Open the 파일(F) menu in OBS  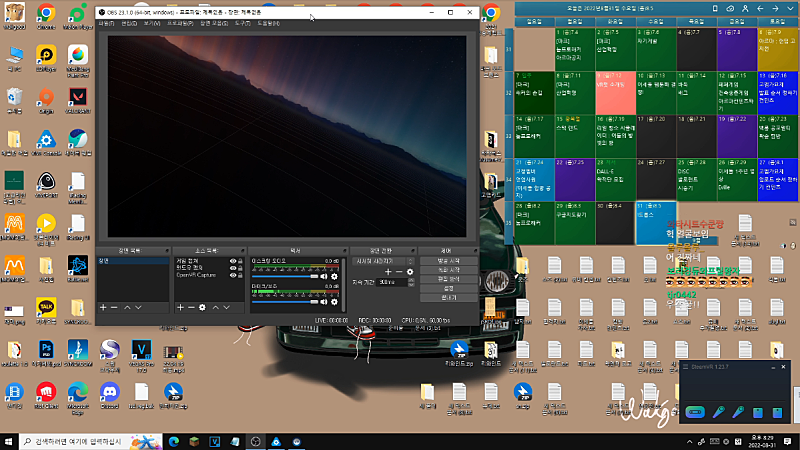tap(106, 22)
